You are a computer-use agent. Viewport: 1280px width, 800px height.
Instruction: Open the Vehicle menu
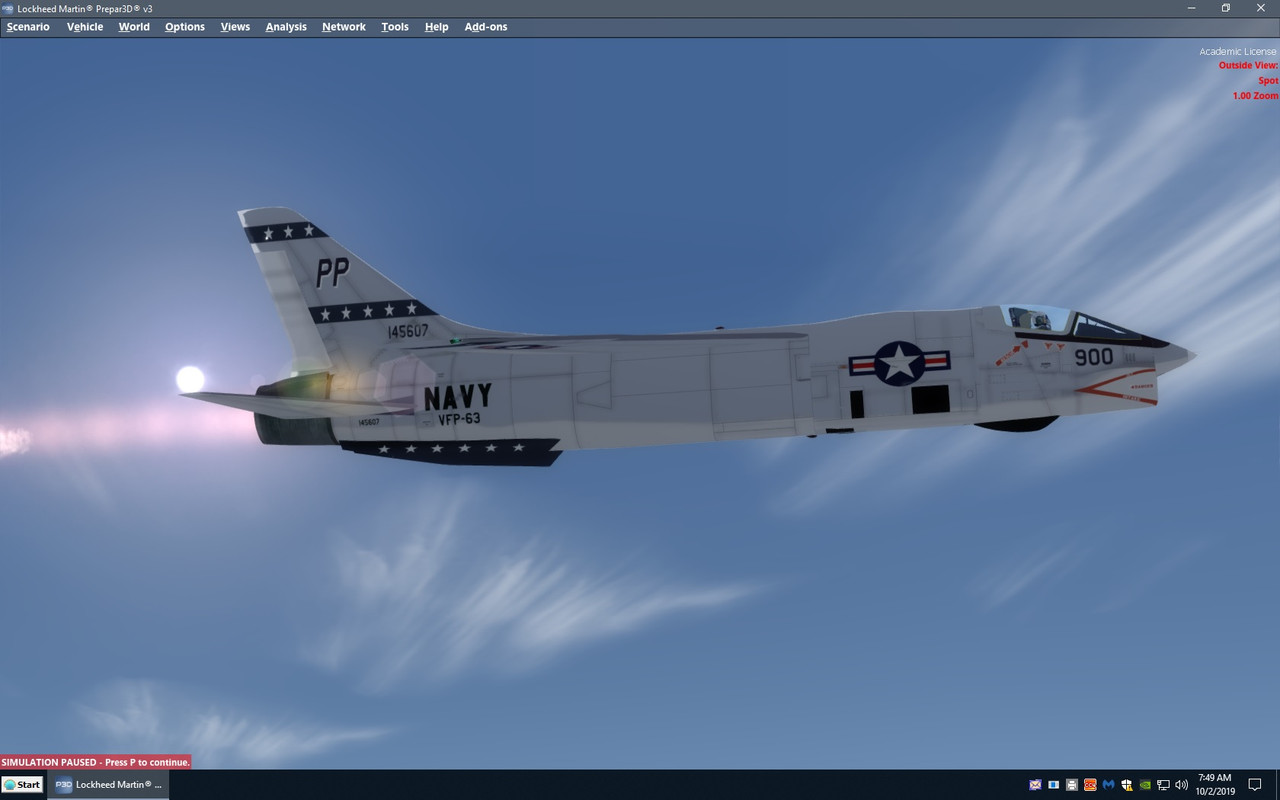85,27
